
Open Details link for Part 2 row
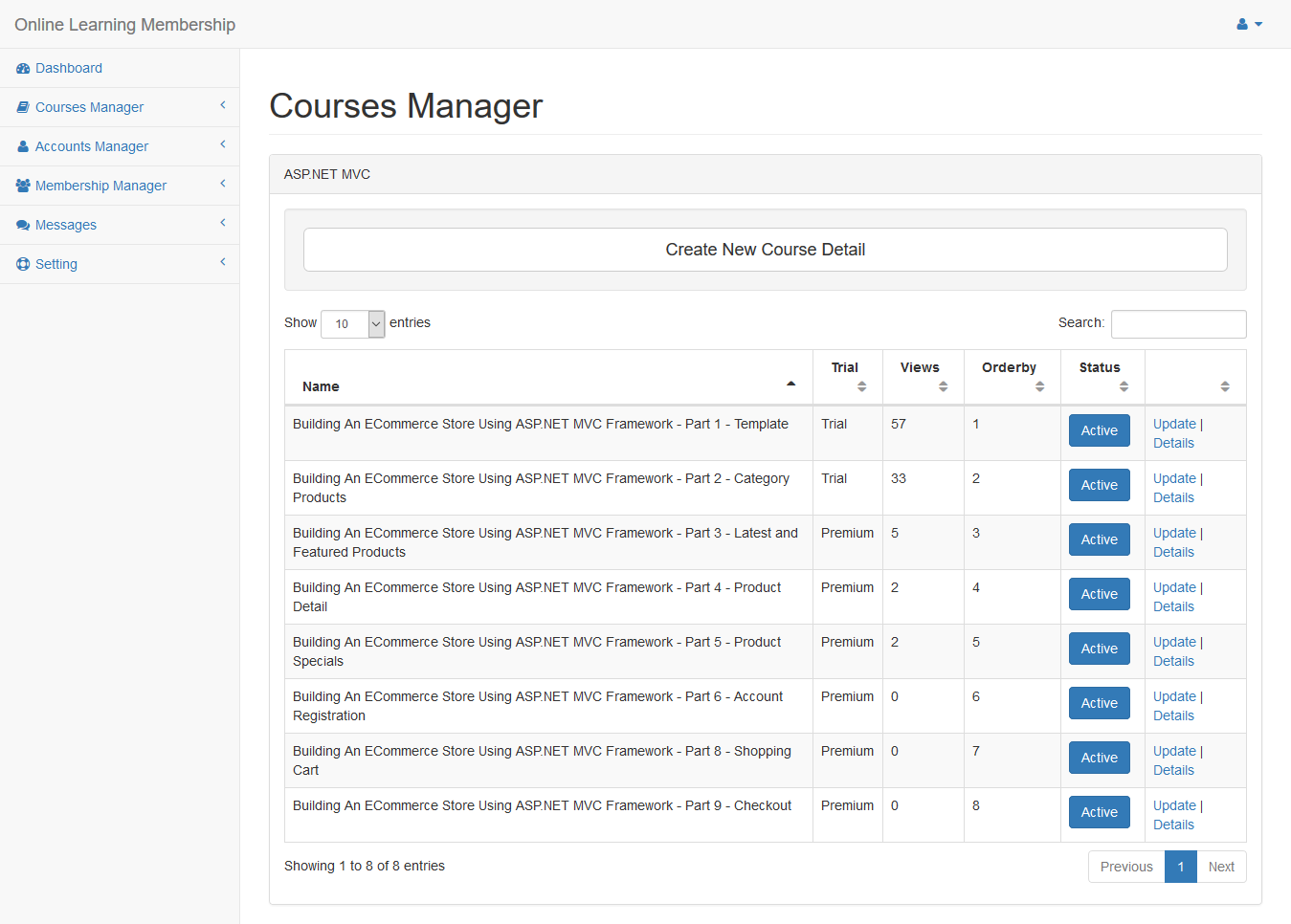[1173, 497]
